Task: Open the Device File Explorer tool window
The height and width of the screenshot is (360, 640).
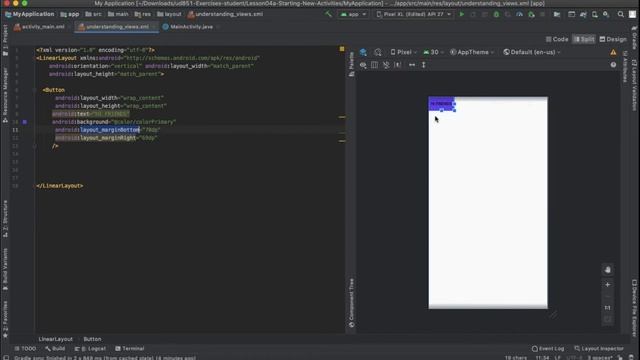Action: click(634, 308)
